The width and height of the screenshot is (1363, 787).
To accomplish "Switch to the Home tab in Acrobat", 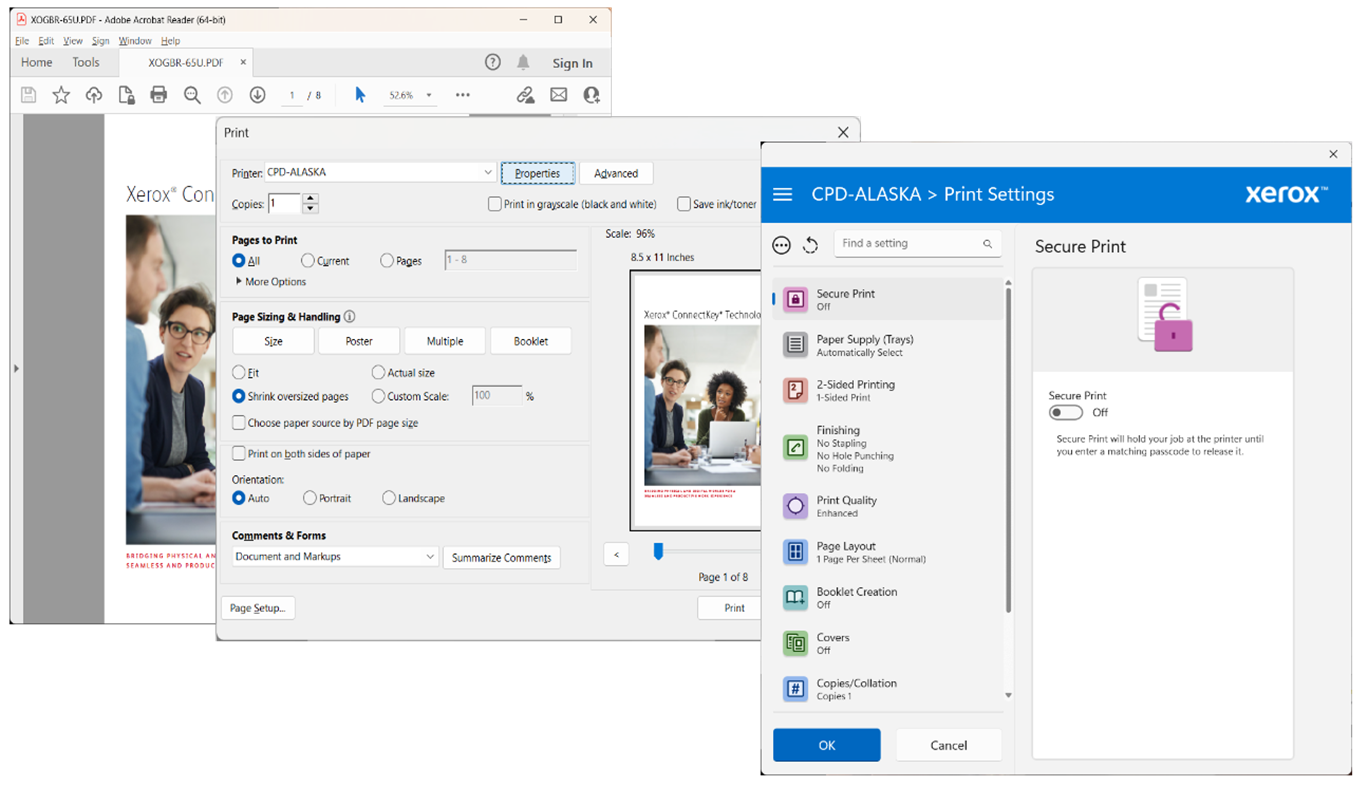I will pos(37,62).
